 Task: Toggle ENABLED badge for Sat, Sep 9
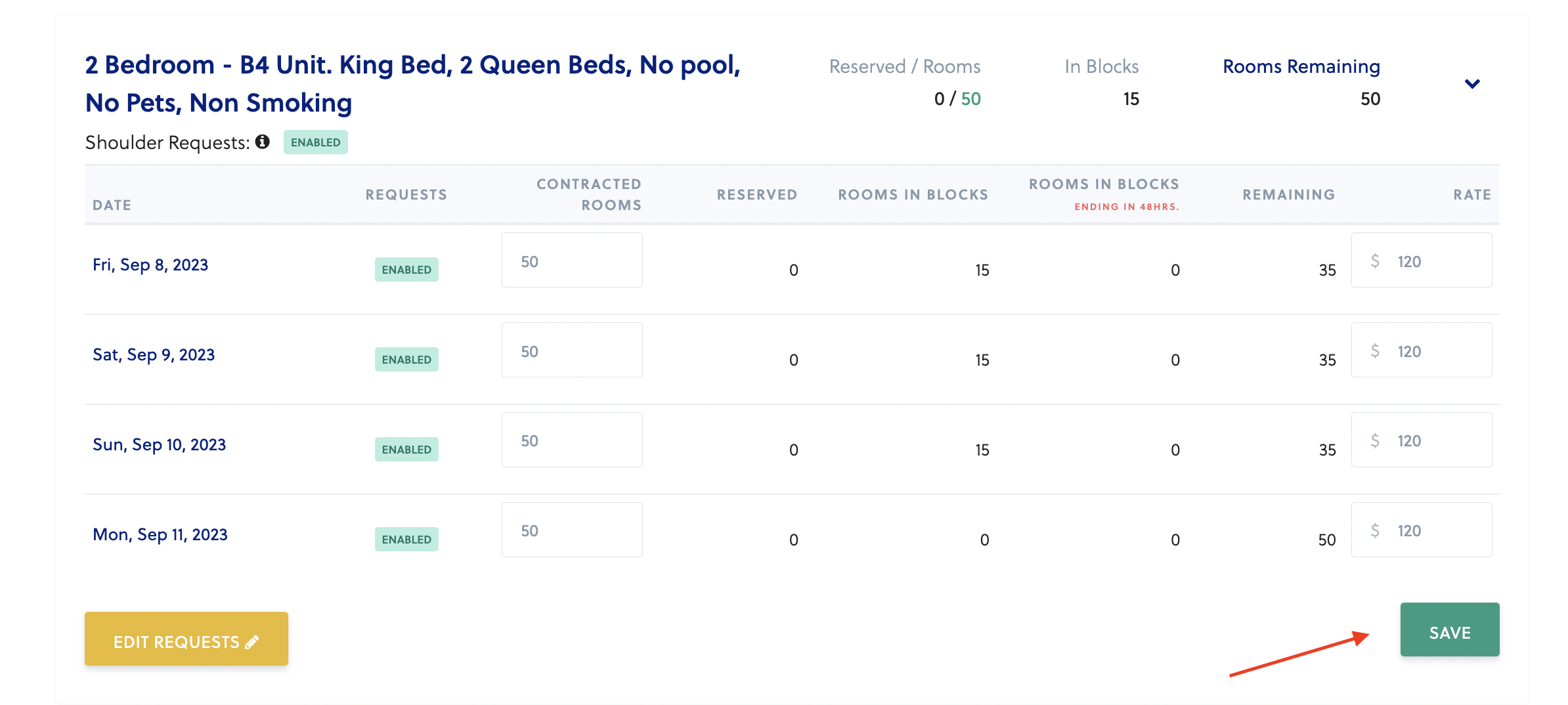tap(406, 360)
